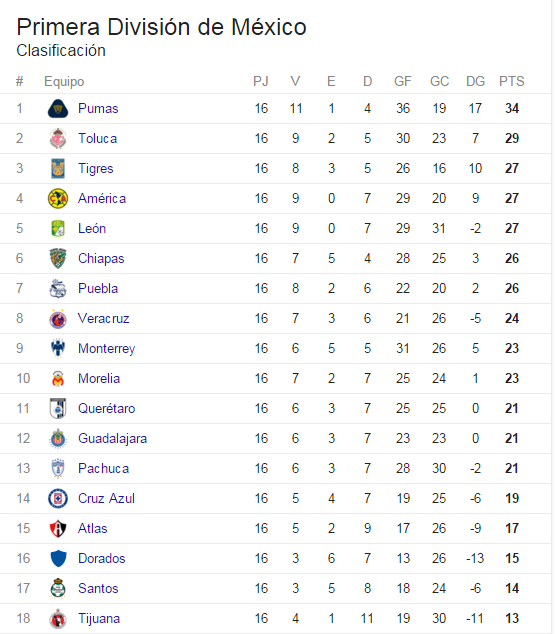The width and height of the screenshot is (556, 634).
Task: Click the PTS column header
Action: coord(512,81)
